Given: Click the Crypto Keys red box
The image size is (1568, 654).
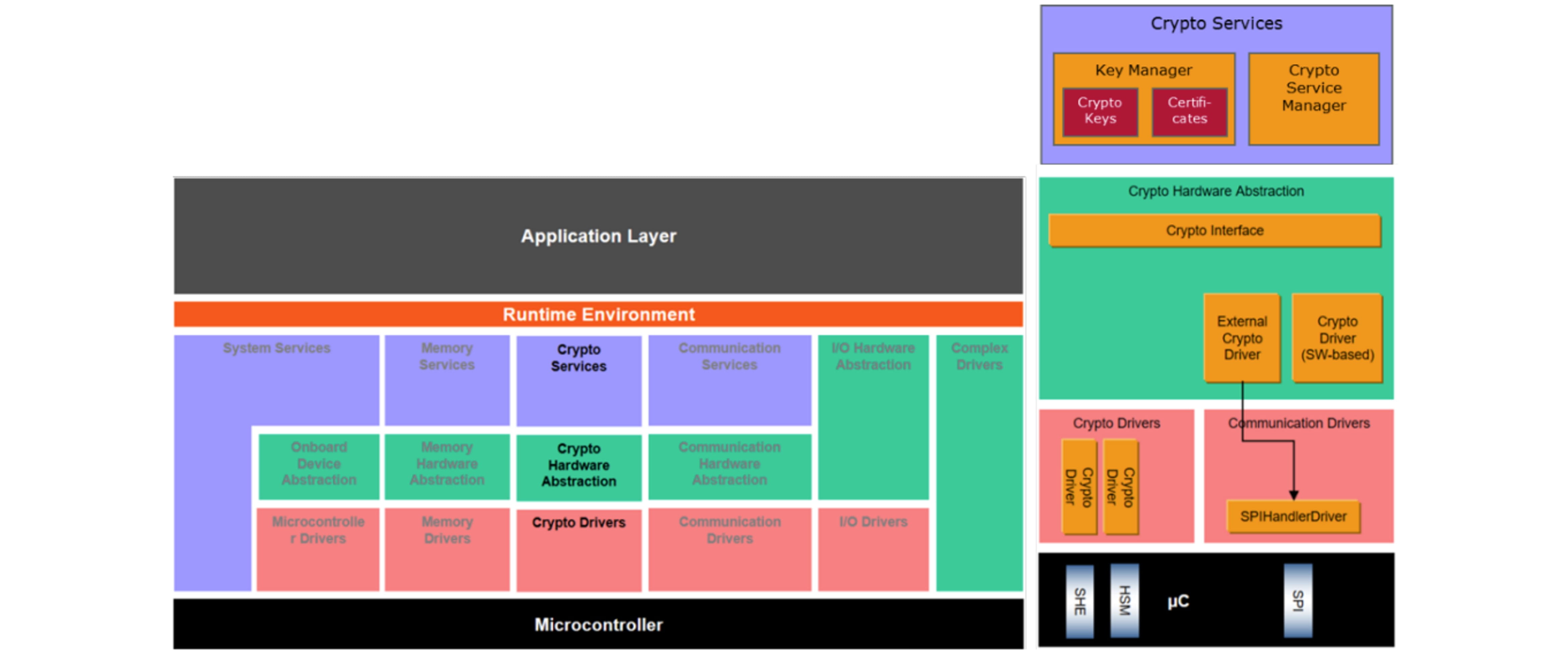Looking at the screenshot, I should tap(1100, 112).
